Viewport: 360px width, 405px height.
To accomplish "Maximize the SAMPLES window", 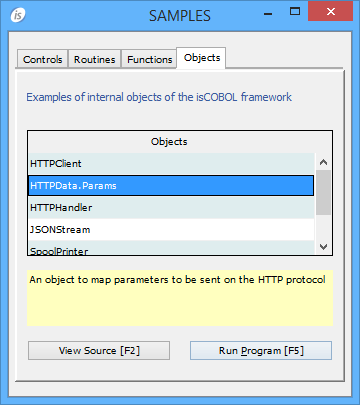I will (295, 12).
